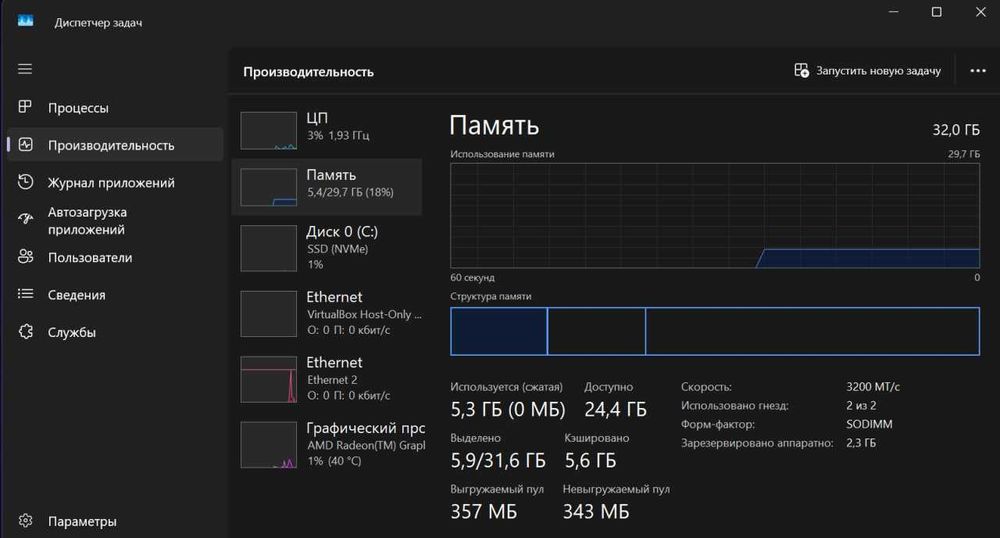Select the Производительность page

(x=115, y=145)
